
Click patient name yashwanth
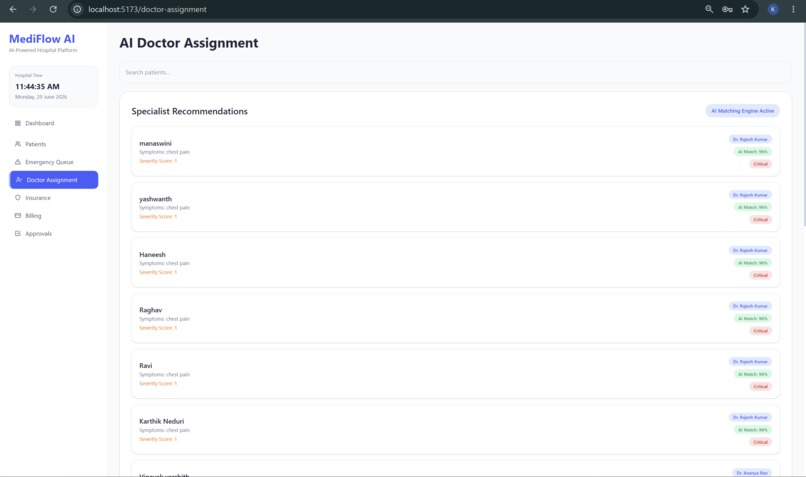tap(156, 199)
